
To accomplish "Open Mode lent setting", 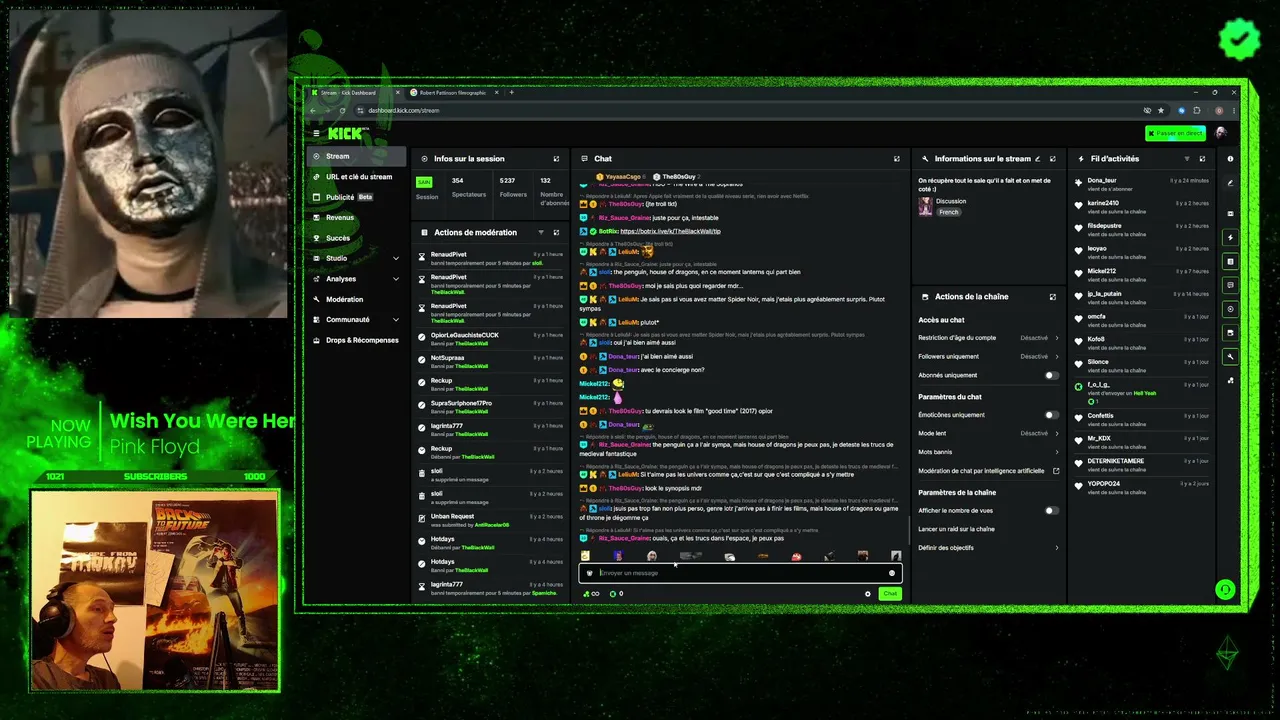I will pos(988,433).
